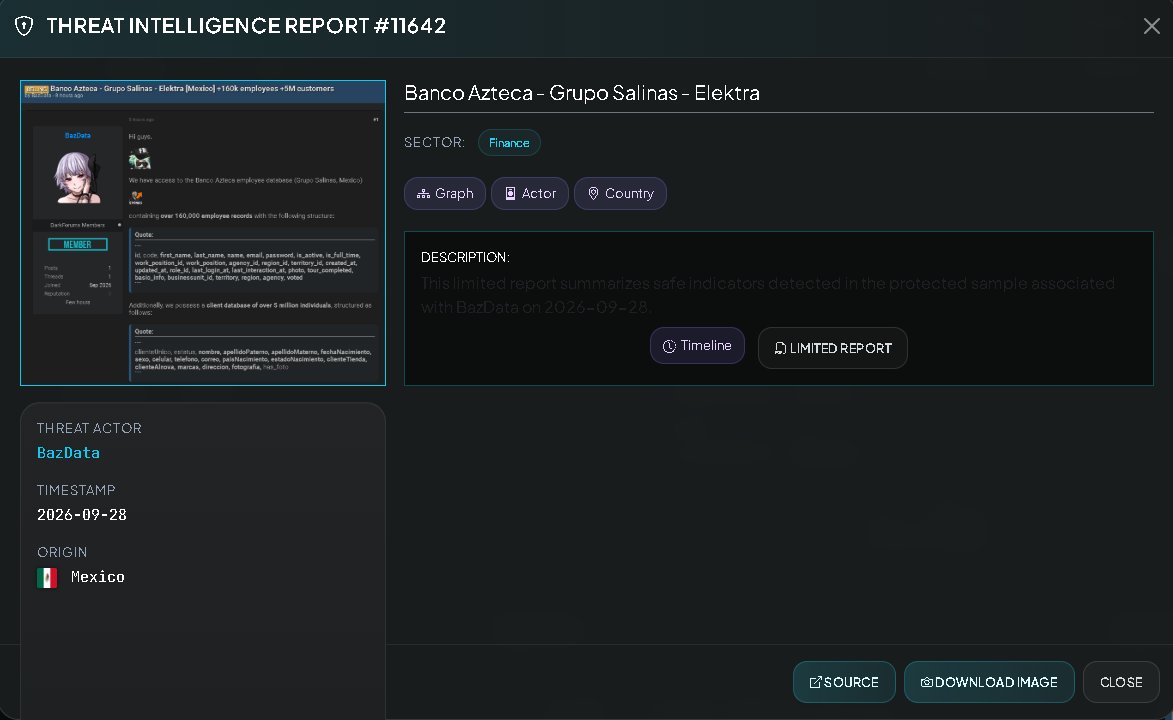The image size is (1173, 720).
Task: Click the document icon on LIMITED REPORT
Action: [x=780, y=348]
